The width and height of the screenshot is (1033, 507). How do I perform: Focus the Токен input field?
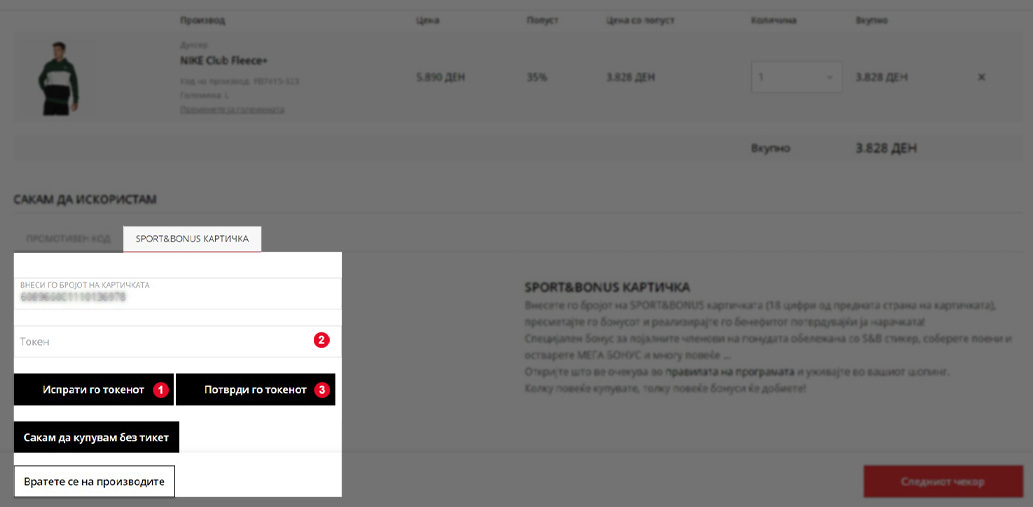160,341
